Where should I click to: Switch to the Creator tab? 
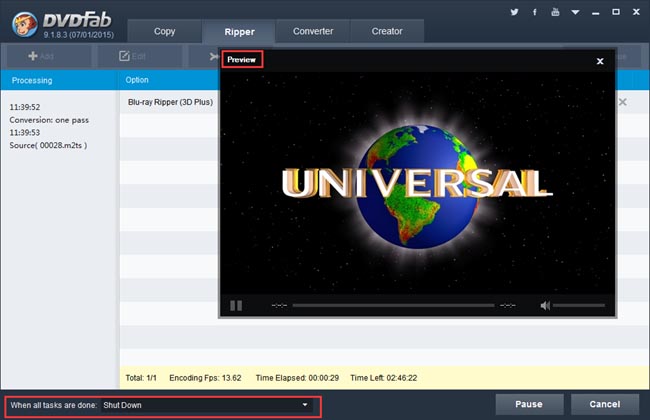[387, 31]
